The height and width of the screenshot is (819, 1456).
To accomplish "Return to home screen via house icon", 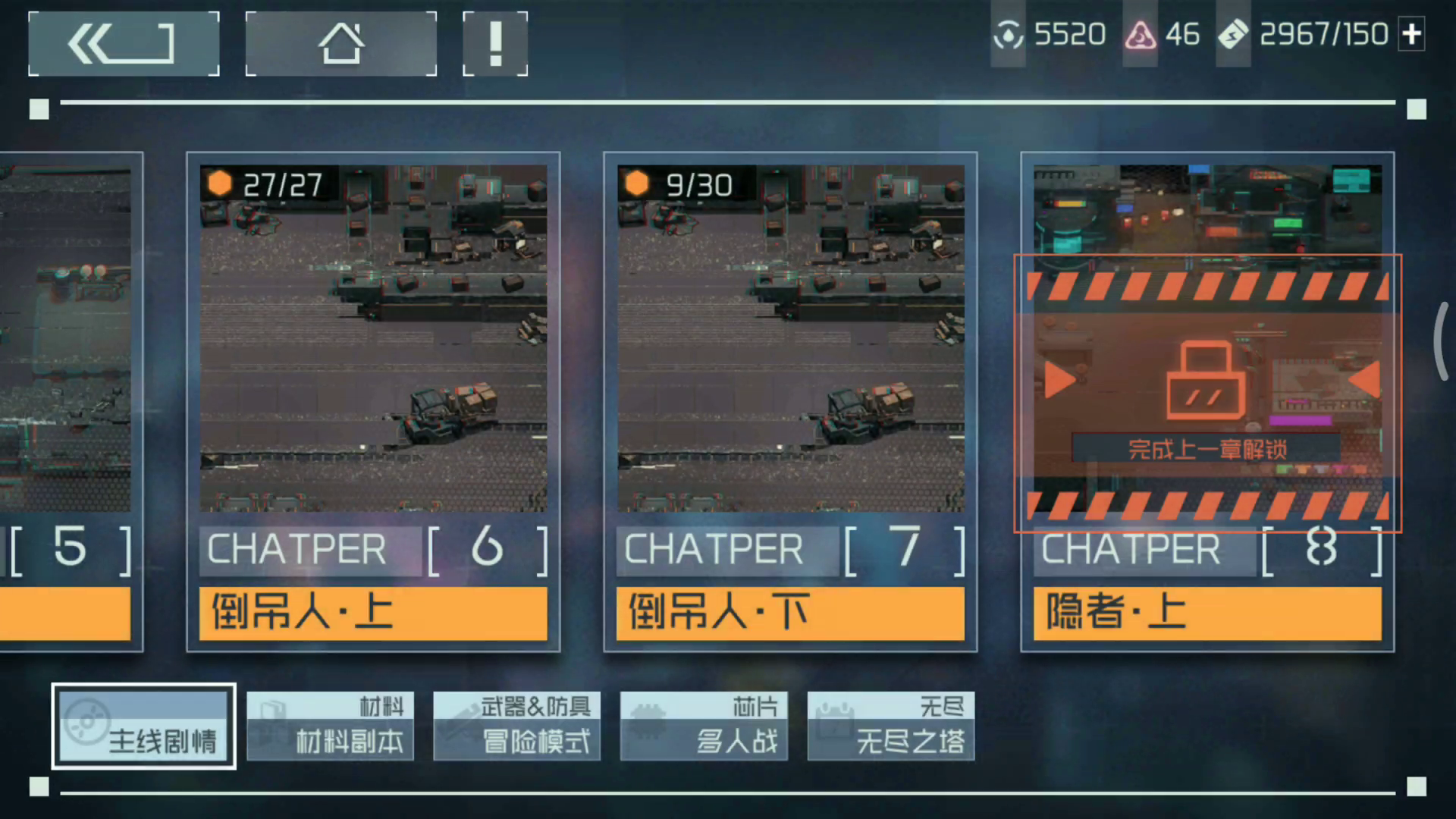I will (341, 44).
